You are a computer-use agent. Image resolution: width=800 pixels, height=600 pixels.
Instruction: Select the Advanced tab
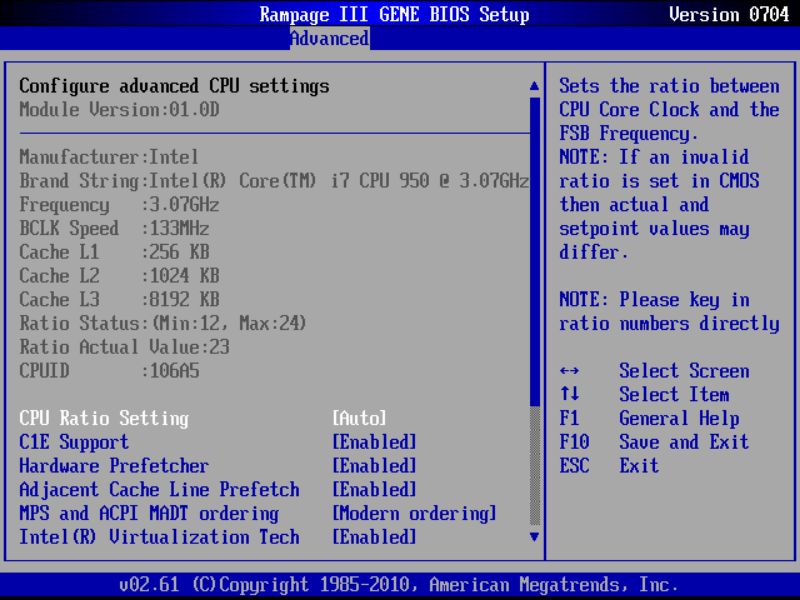[330, 38]
